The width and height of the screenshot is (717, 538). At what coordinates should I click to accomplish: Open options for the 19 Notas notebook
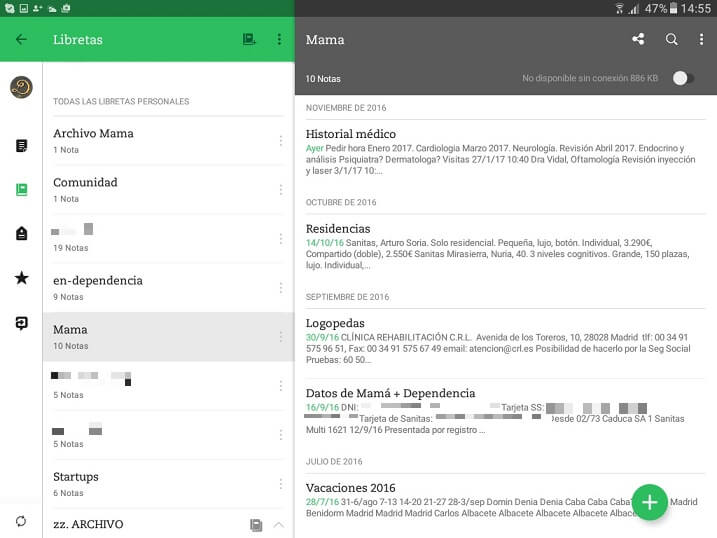[280, 239]
